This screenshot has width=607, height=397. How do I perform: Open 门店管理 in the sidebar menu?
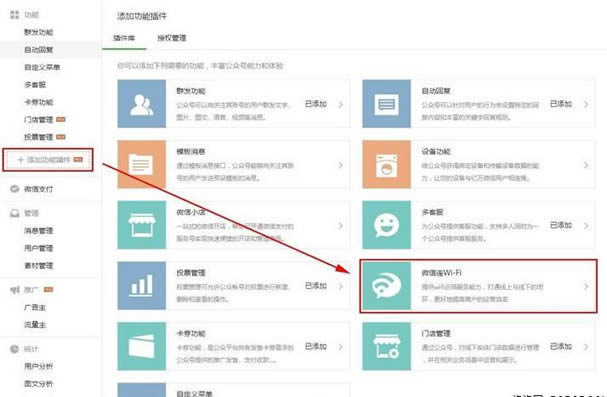[x=39, y=120]
